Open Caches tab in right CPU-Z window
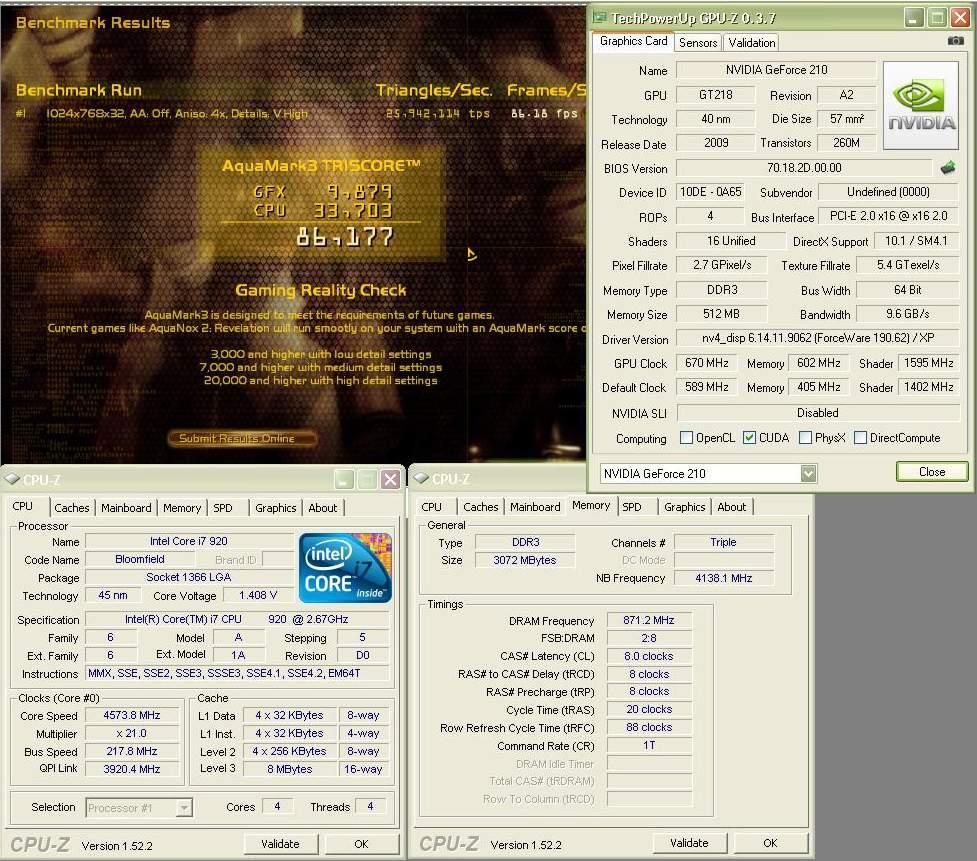Image resolution: width=977 pixels, height=861 pixels. (480, 507)
